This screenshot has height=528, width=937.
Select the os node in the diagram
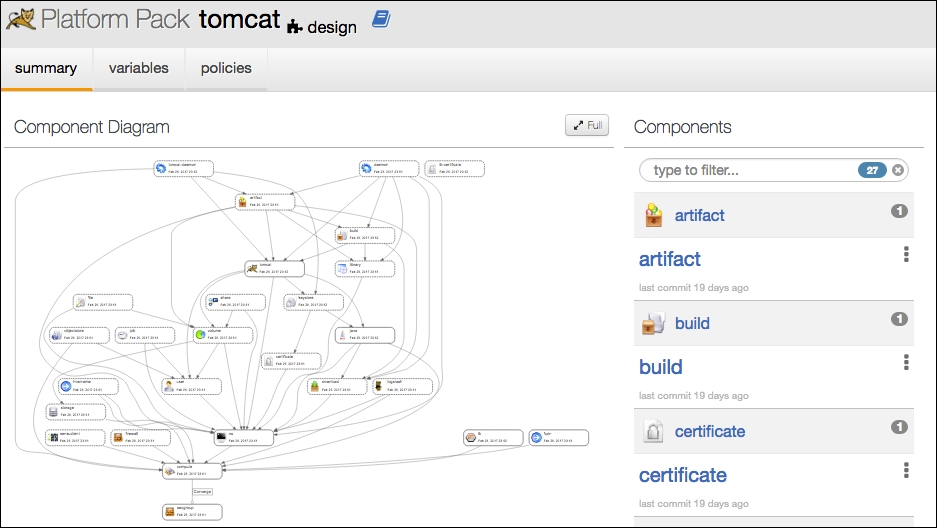(x=244, y=438)
